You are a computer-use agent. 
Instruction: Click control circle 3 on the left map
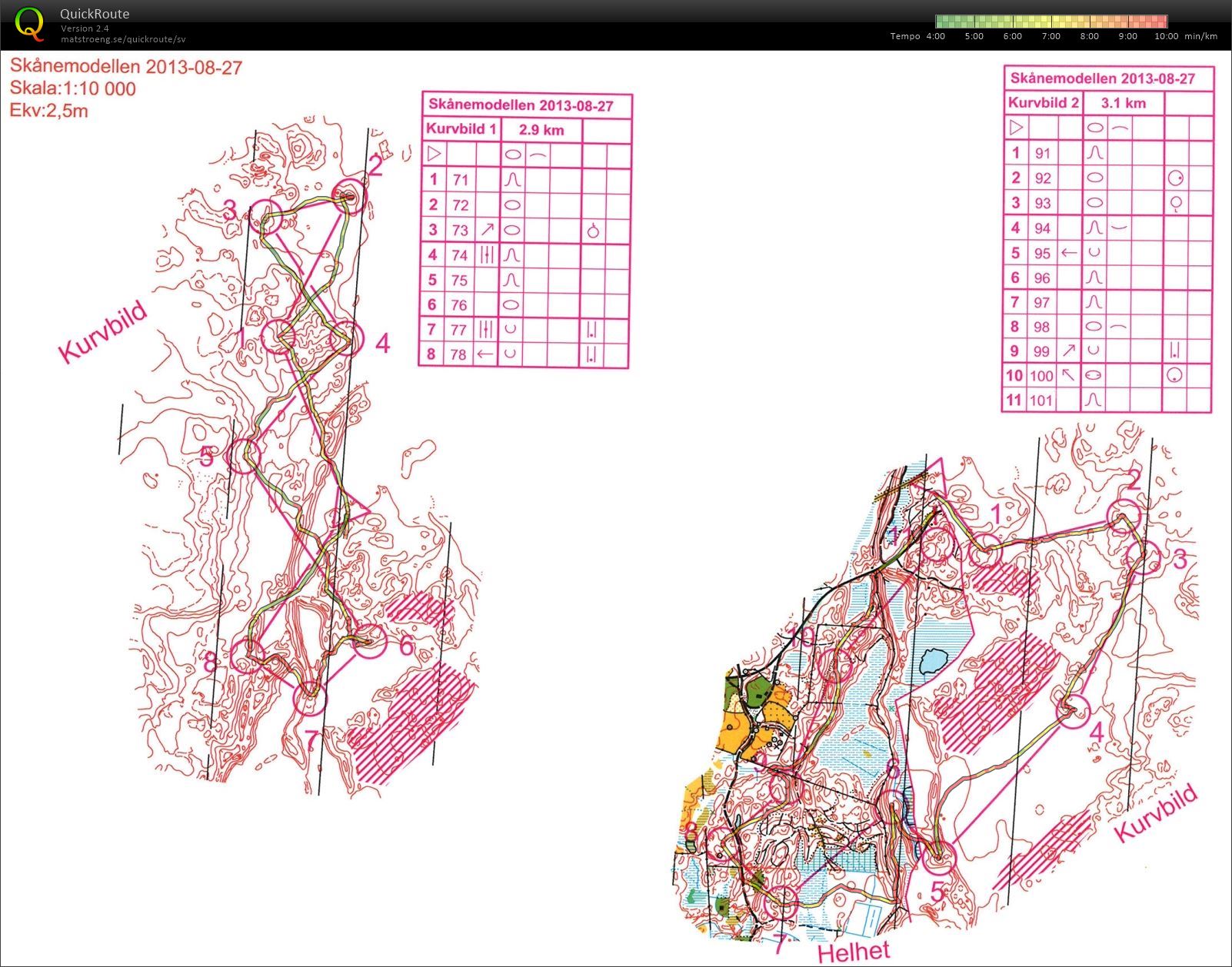[265, 217]
